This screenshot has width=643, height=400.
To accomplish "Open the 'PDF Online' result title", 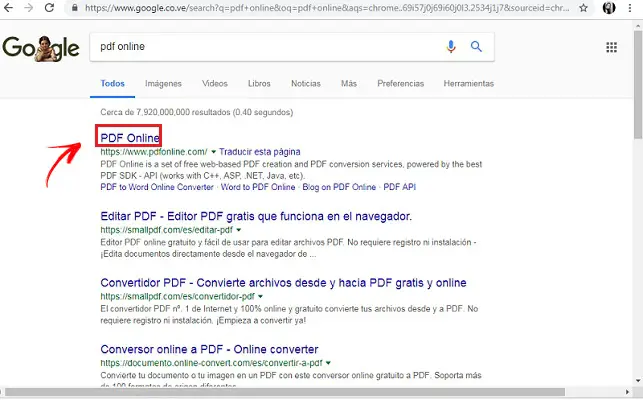I will [130, 138].
